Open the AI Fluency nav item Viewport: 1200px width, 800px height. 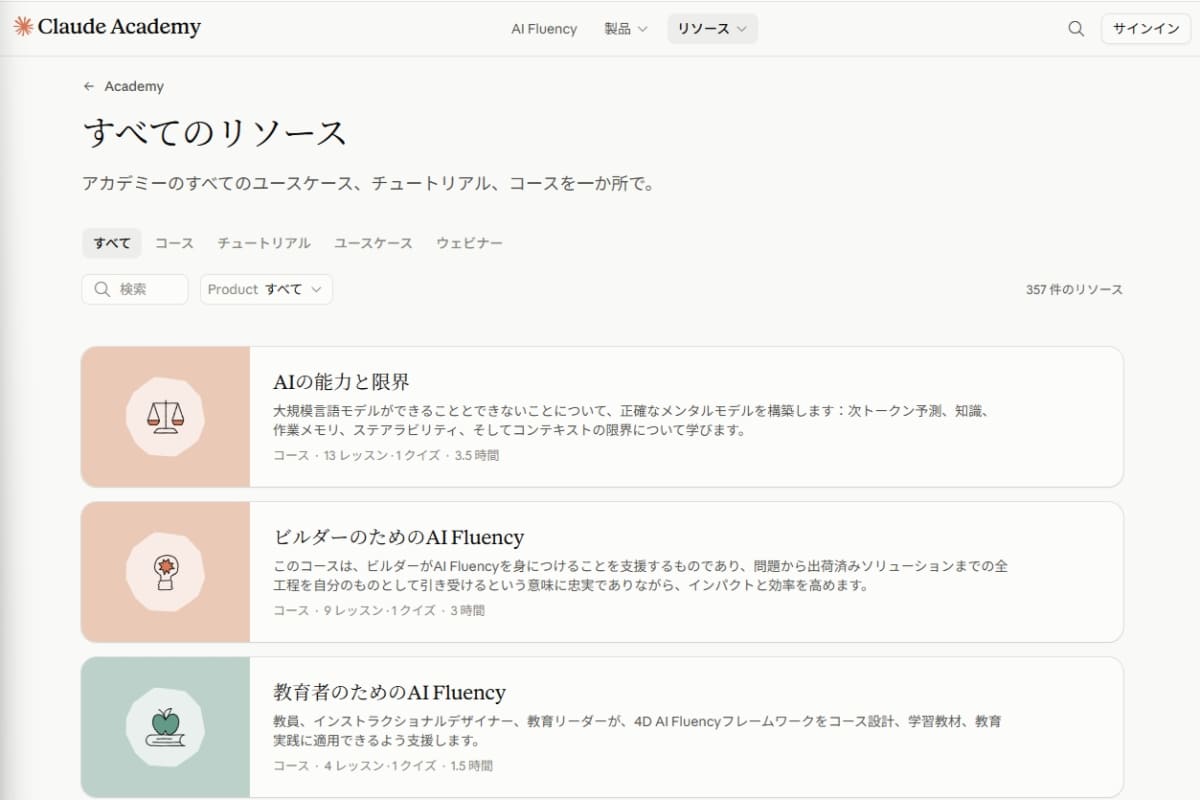544,29
